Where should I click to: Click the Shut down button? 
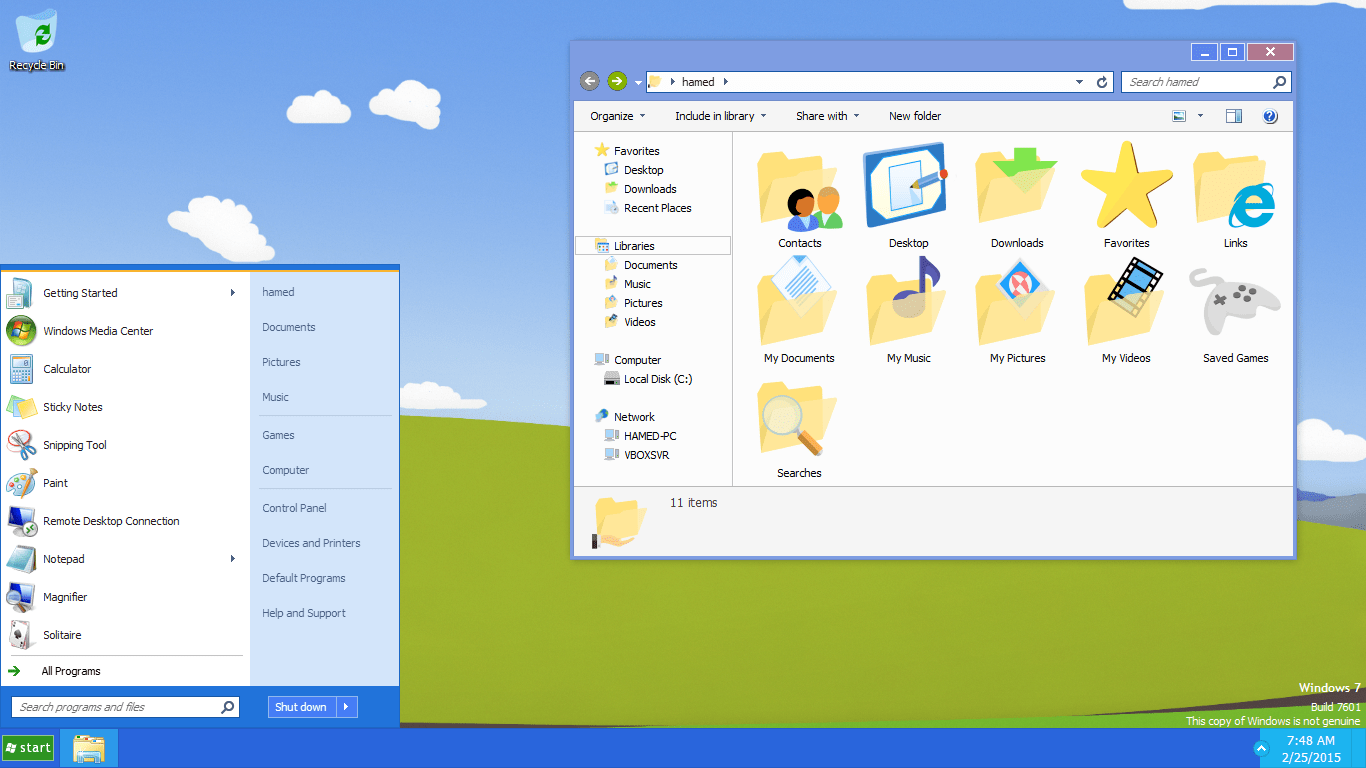click(x=302, y=707)
